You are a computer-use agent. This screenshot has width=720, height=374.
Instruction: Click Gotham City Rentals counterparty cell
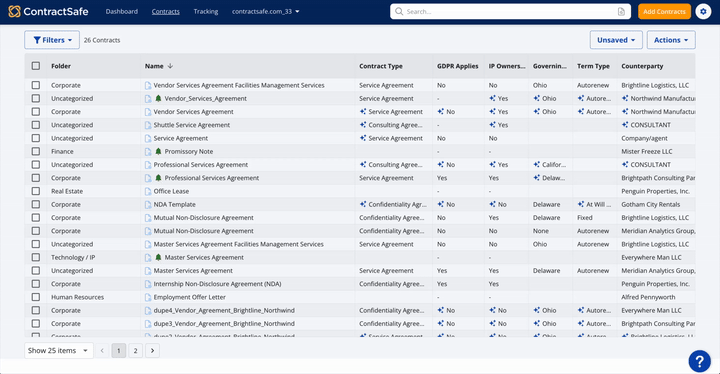coord(651,204)
